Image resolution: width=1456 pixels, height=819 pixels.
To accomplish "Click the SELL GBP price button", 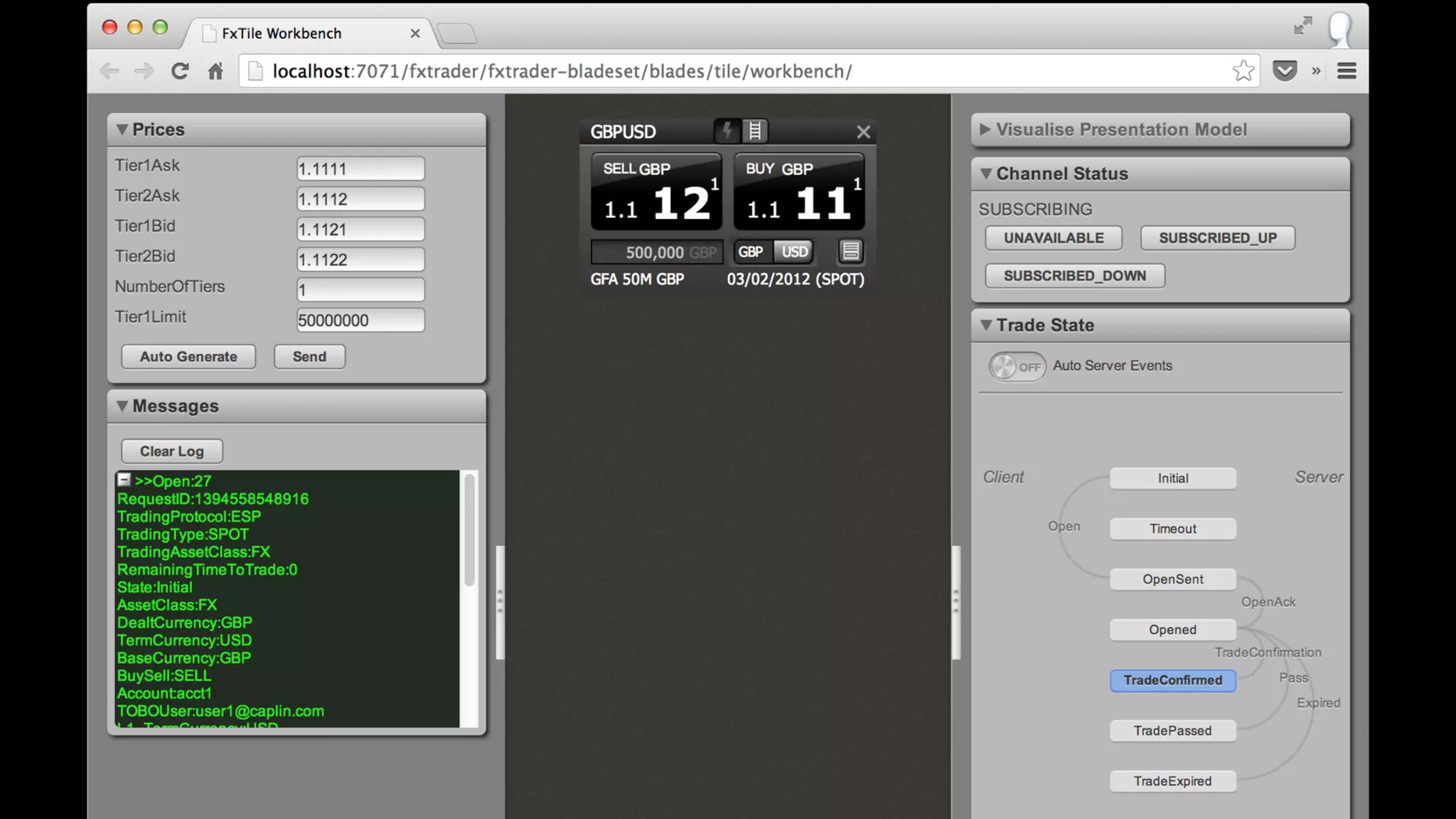I will [x=655, y=192].
